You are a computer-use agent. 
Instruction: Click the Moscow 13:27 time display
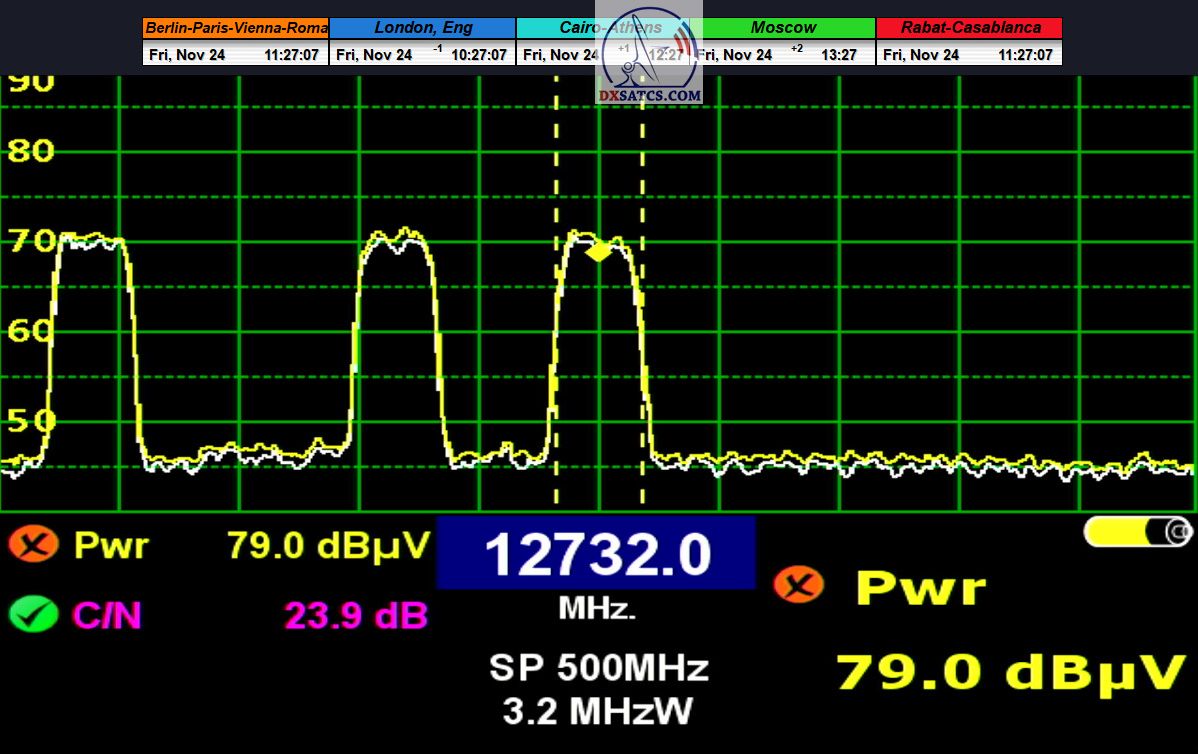(838, 55)
